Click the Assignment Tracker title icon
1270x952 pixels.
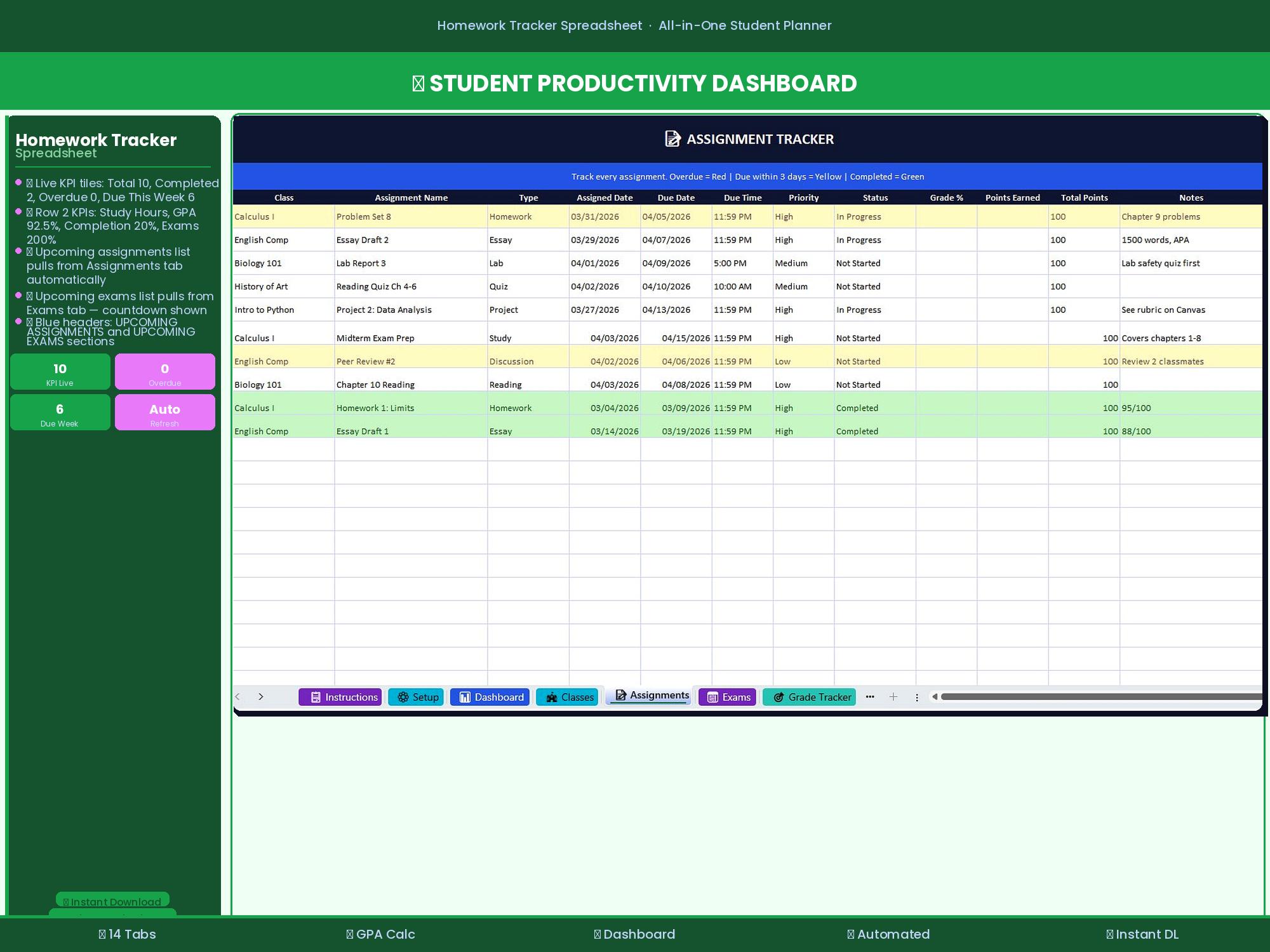(672, 138)
